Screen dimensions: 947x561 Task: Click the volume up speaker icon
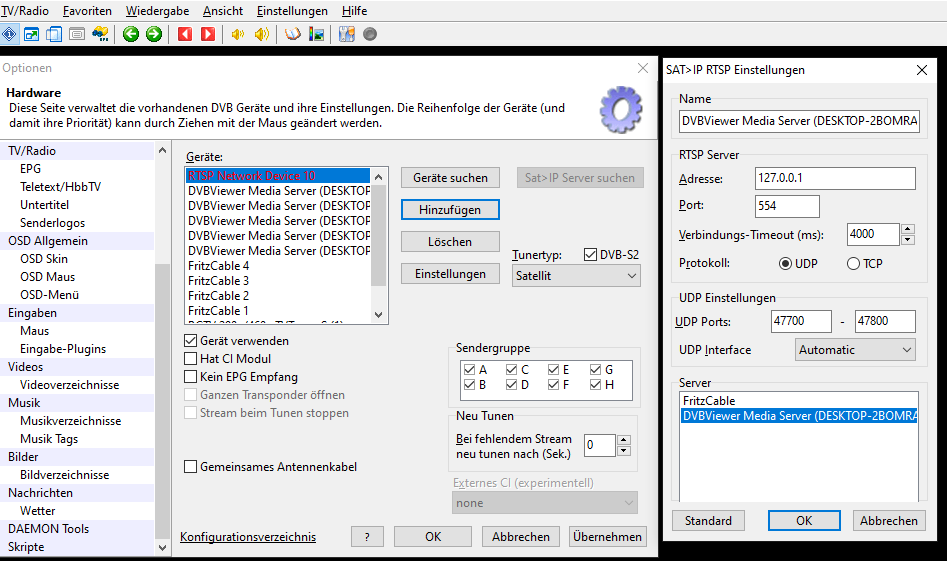(261, 34)
